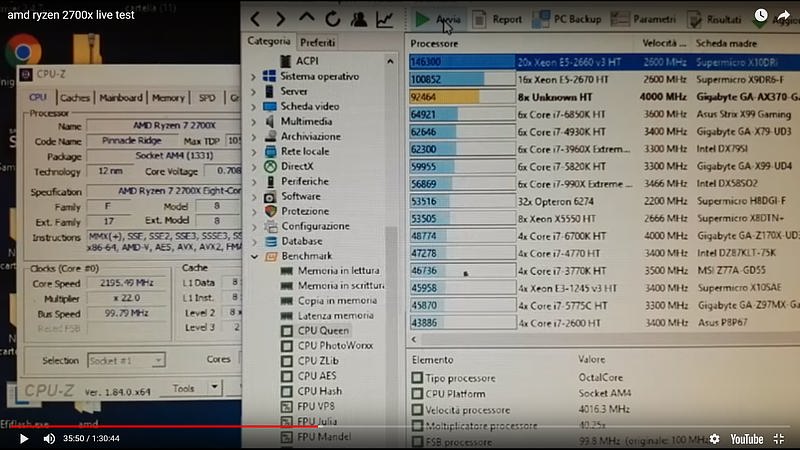Open Memoria in lettura benchmark

[x=338, y=271]
